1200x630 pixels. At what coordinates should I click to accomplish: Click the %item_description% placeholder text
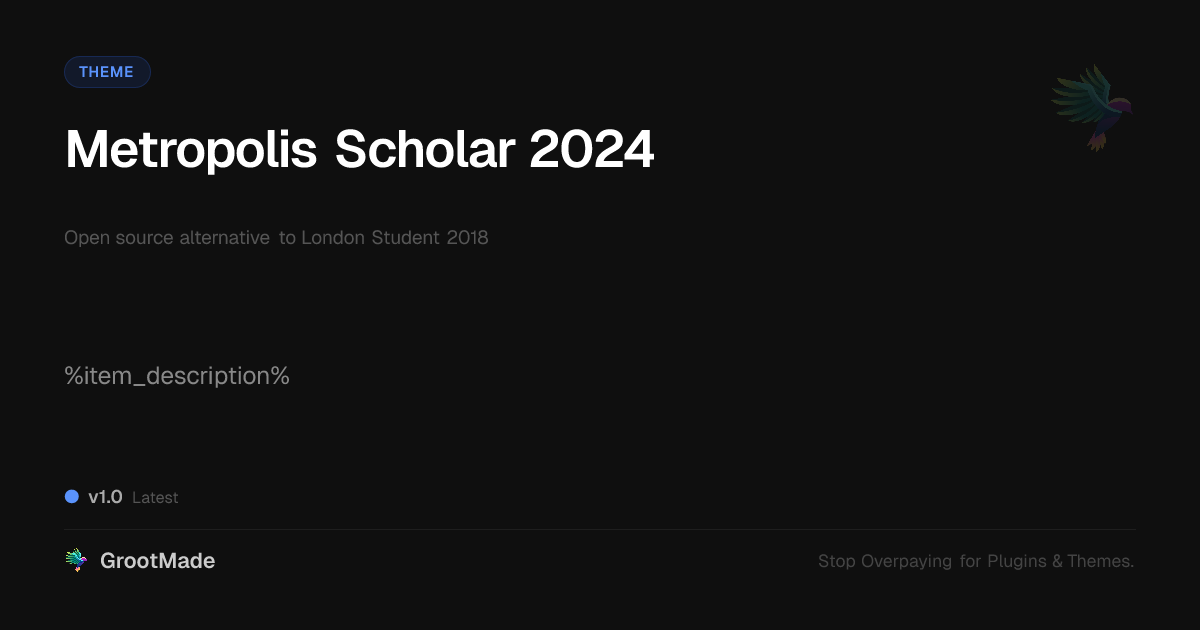(x=177, y=376)
